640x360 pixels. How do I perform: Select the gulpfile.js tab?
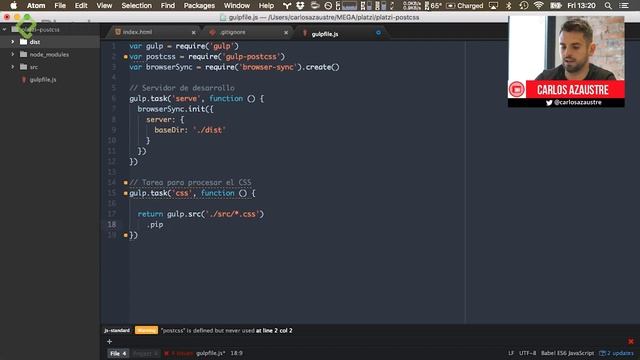325,34
